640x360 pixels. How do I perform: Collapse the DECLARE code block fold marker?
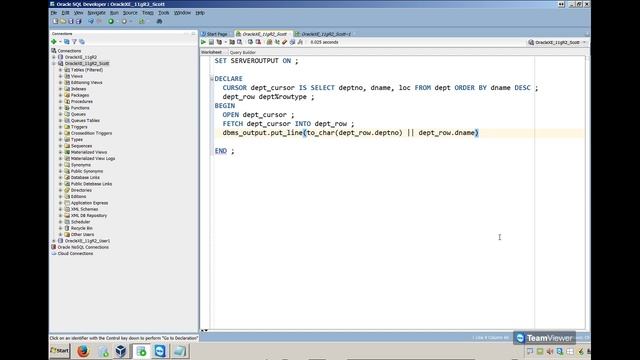point(212,79)
